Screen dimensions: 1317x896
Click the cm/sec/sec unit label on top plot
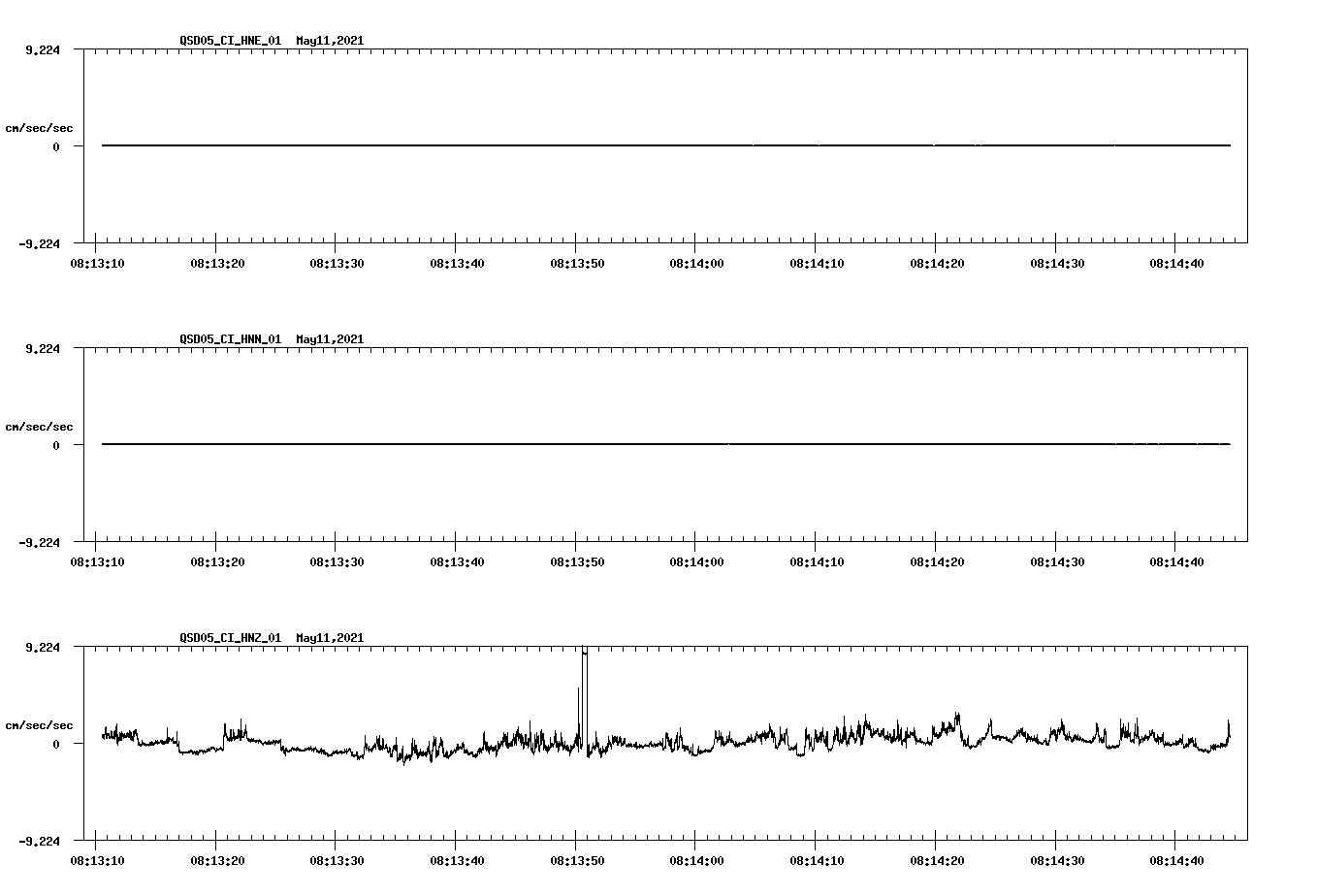point(39,126)
